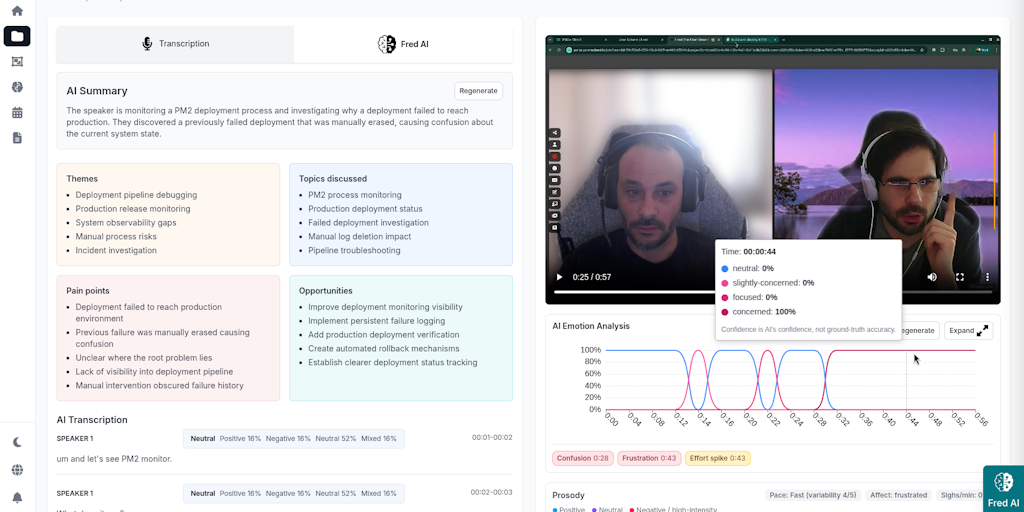Image resolution: width=1024 pixels, height=512 pixels.
Task: Click the 00:01–00:02 transcript timestamp
Action: pyautogui.click(x=492, y=438)
